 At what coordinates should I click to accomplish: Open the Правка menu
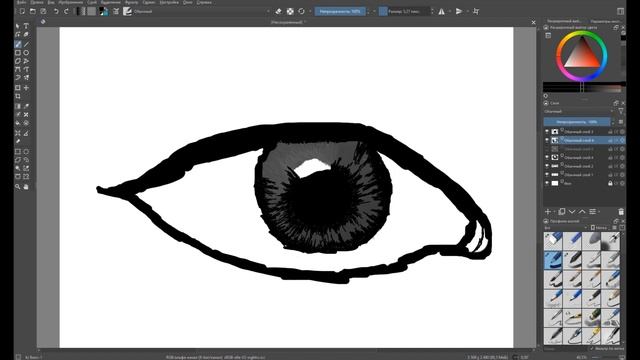[x=37, y=2]
